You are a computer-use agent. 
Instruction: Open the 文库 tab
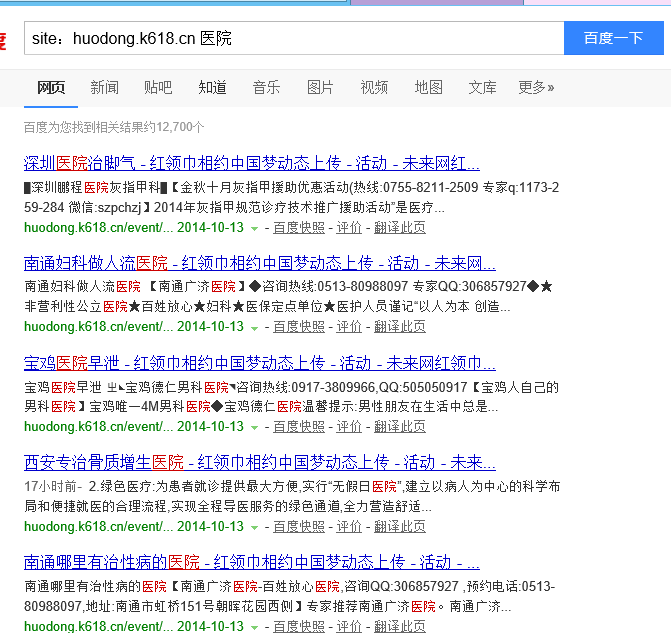(x=482, y=87)
